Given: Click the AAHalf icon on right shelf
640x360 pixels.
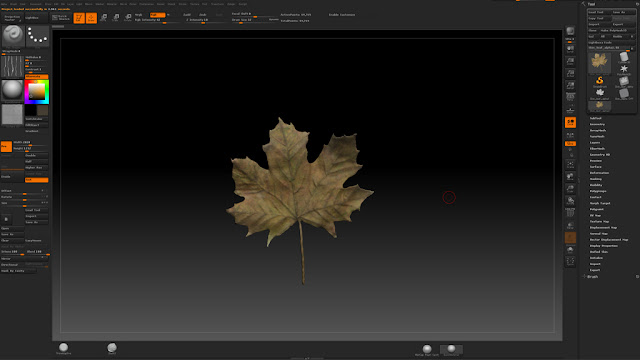Looking at the screenshot, I should [x=570, y=85].
